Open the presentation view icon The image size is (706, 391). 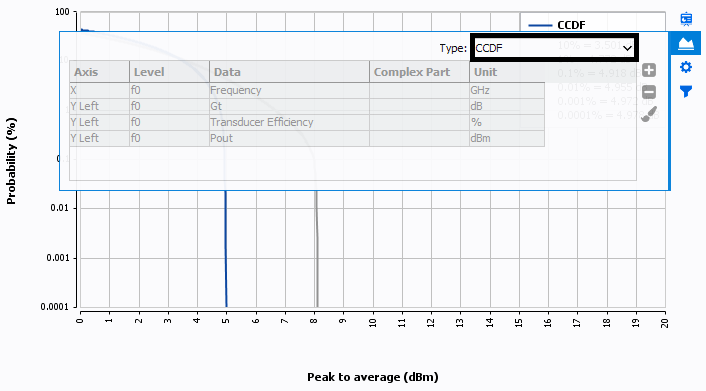tap(686, 19)
